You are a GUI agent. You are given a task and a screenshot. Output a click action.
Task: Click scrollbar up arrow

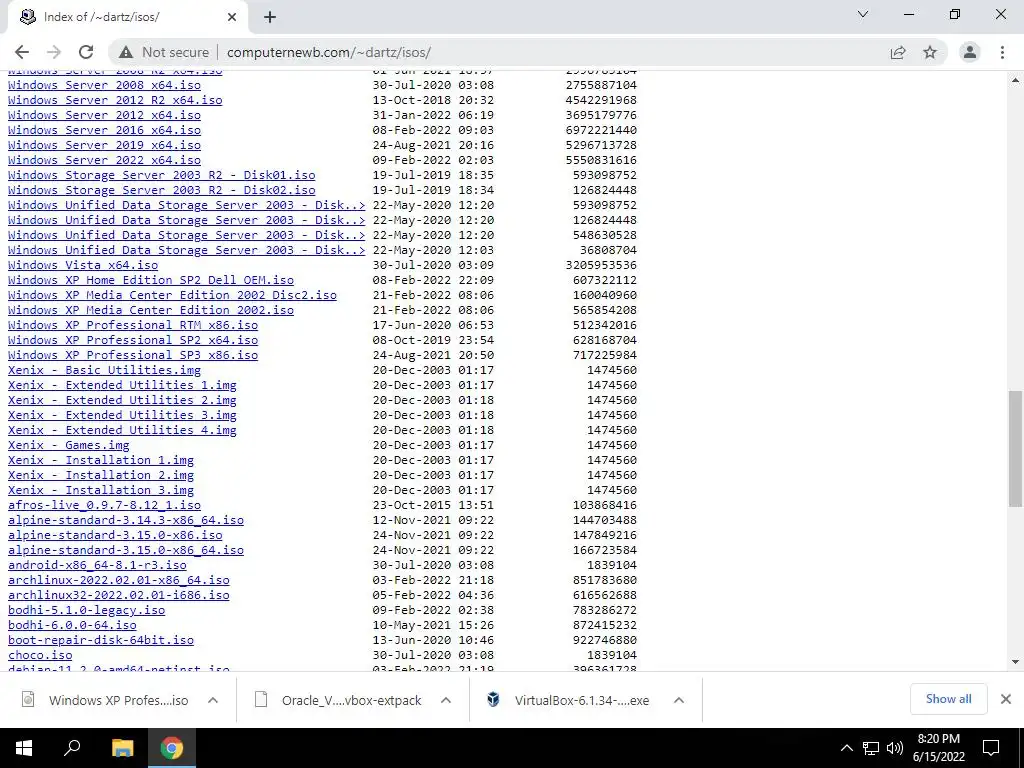point(1015,80)
